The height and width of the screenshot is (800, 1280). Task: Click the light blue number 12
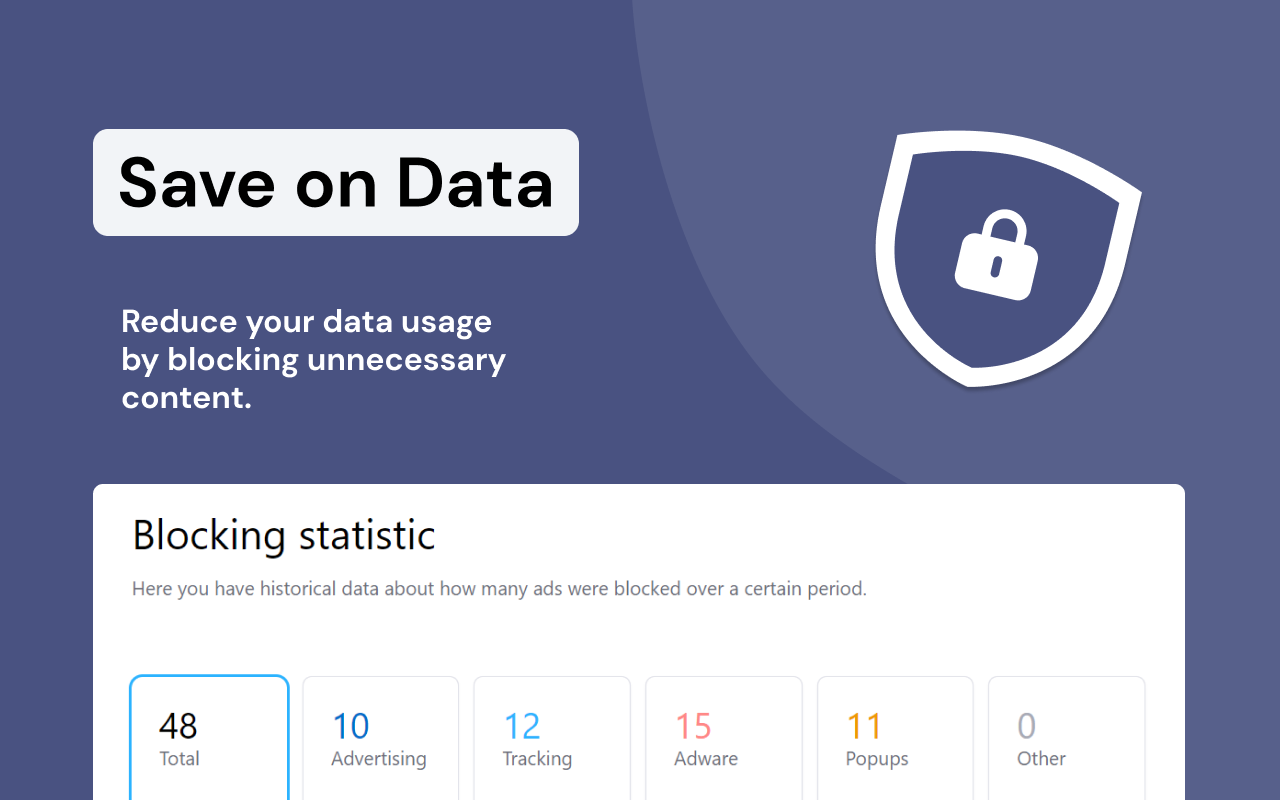click(x=522, y=726)
